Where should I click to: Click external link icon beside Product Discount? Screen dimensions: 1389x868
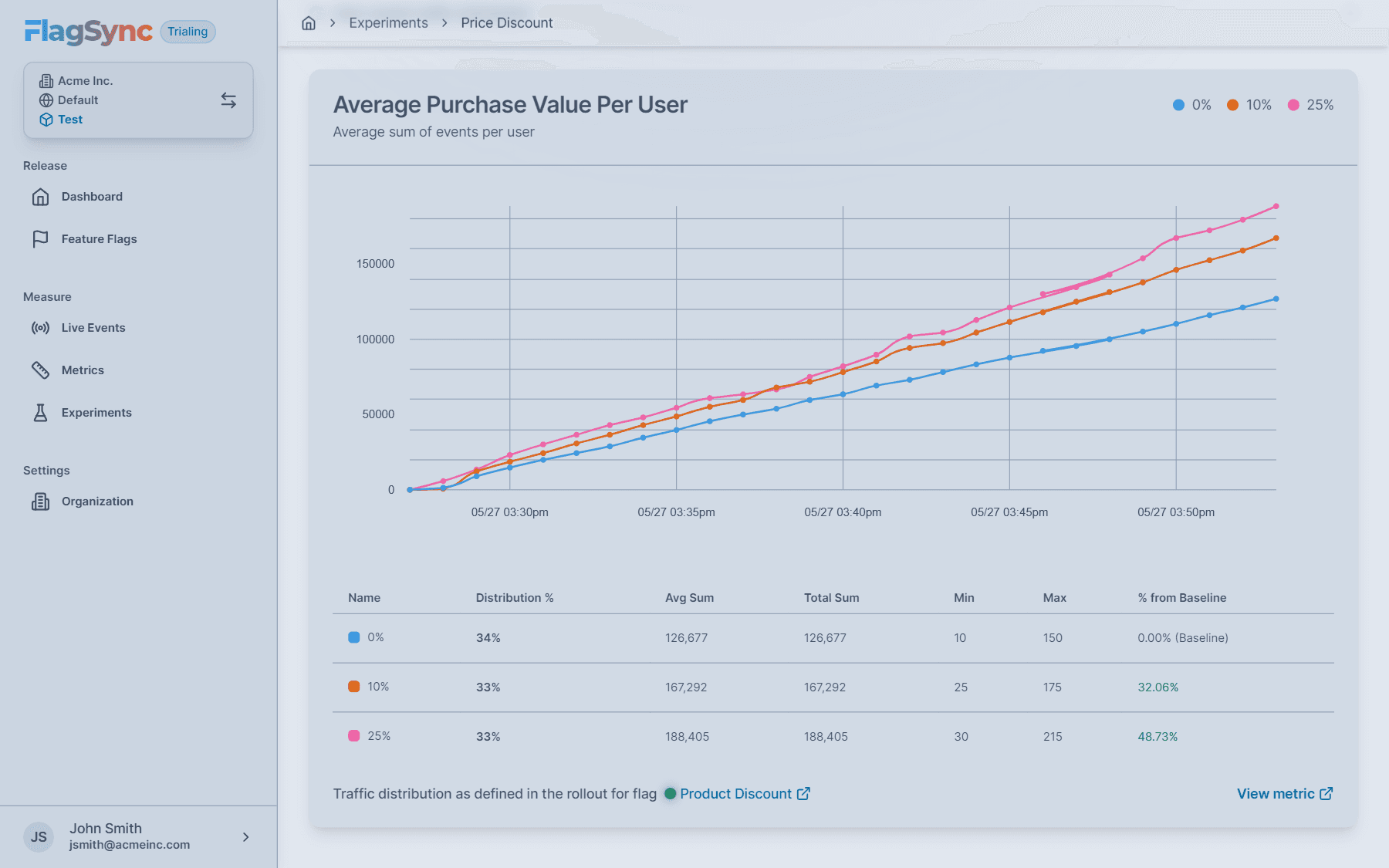[803, 794]
